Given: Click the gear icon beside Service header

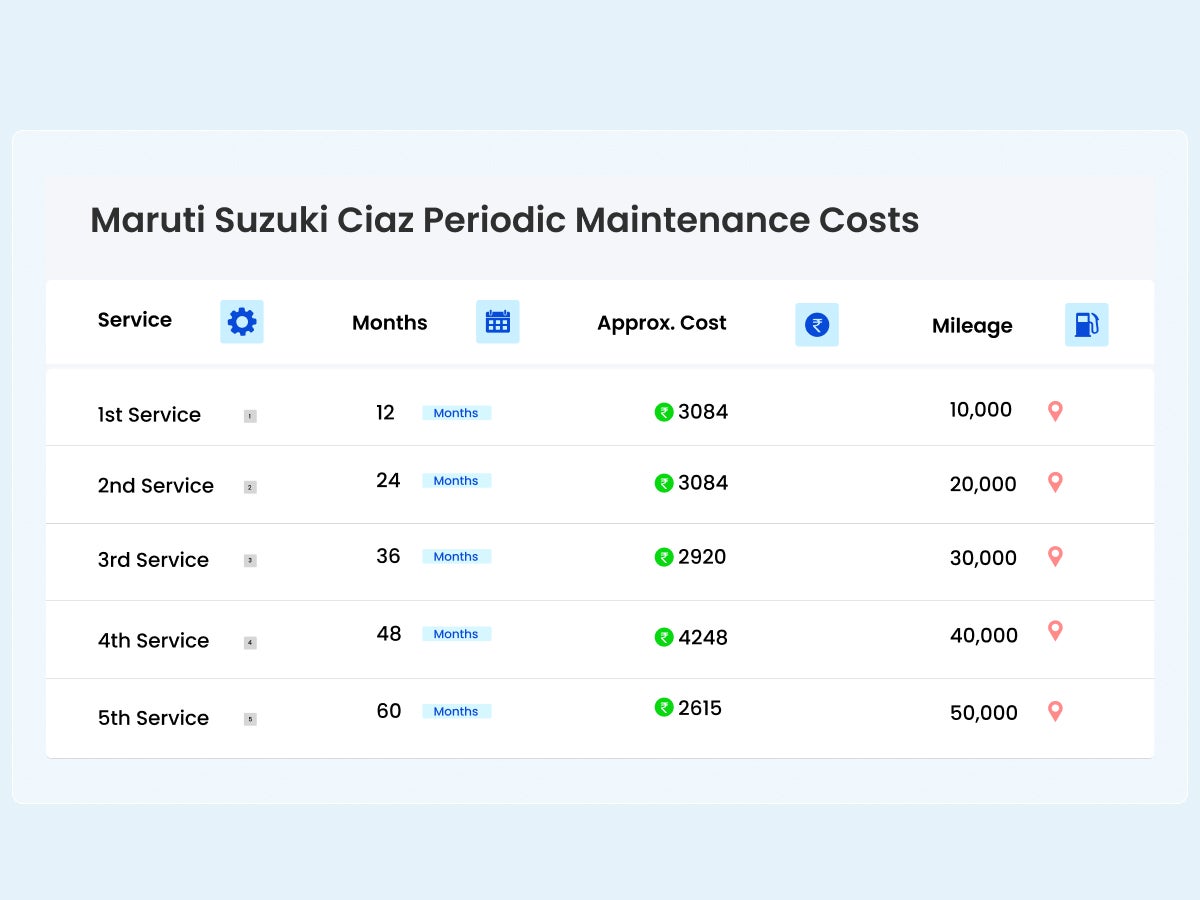Looking at the screenshot, I should point(241,322).
